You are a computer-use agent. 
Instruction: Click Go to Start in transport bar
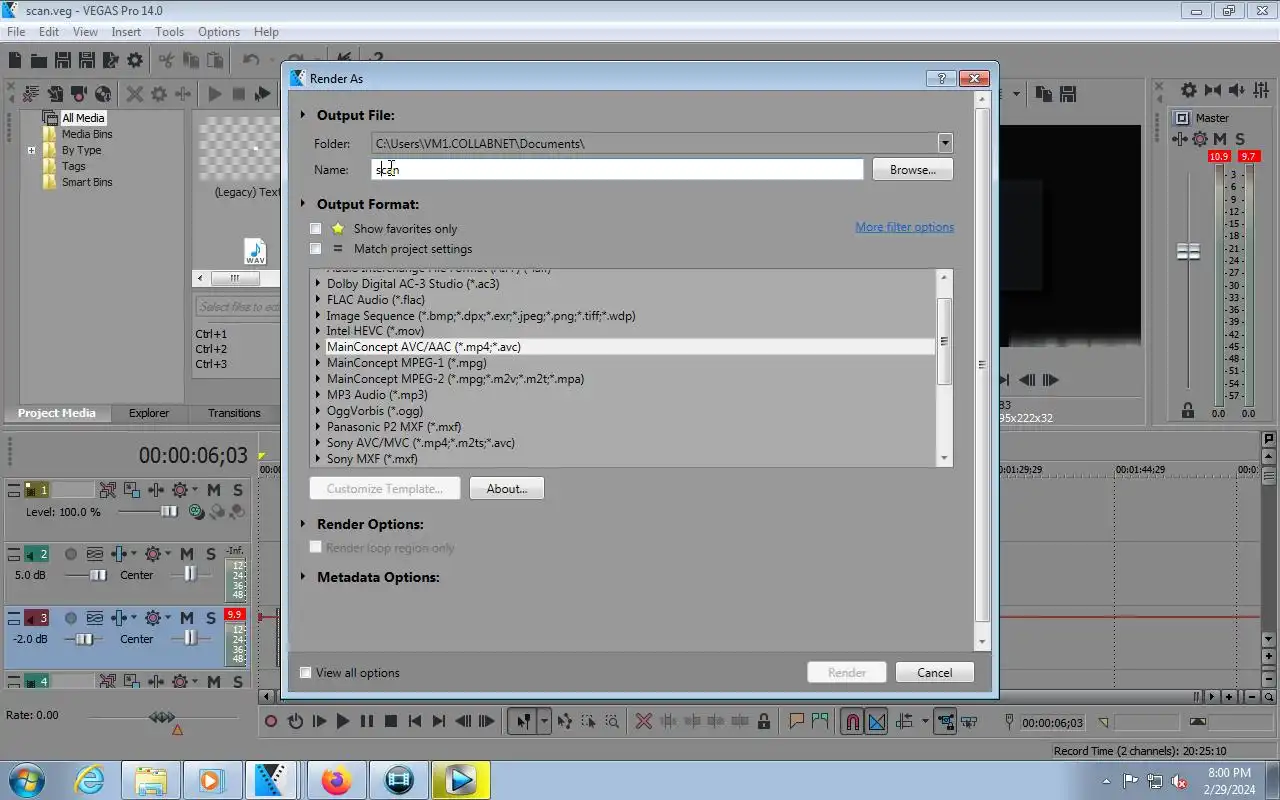[415, 721]
